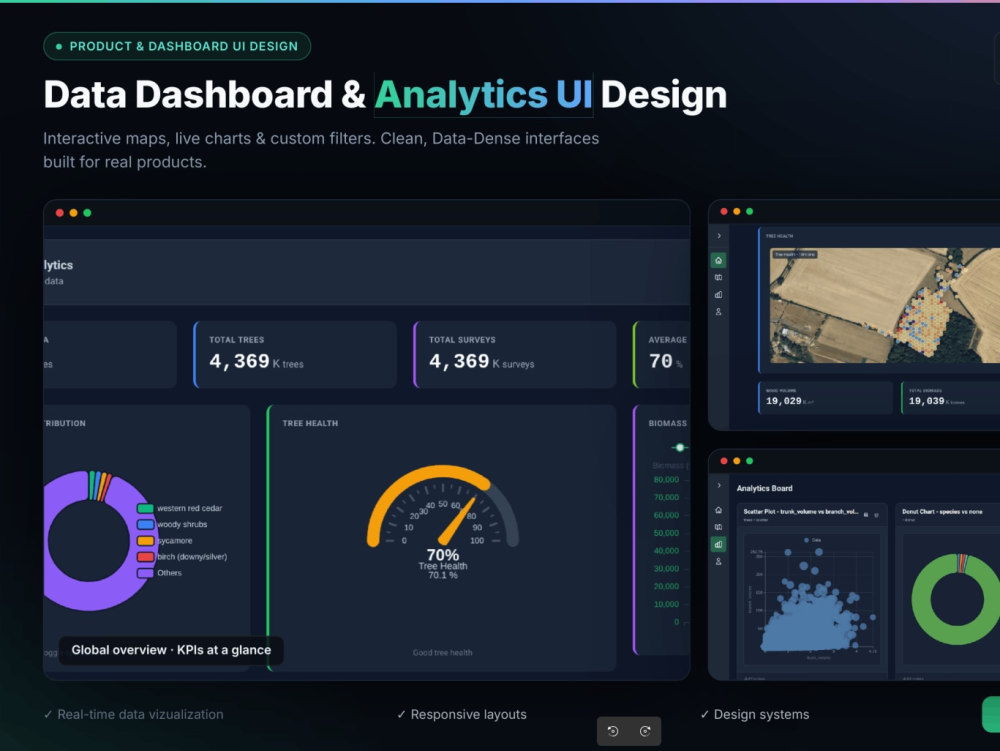The height and width of the screenshot is (751, 1000).
Task: Click the Biomass chart legend marker
Action: click(680, 448)
